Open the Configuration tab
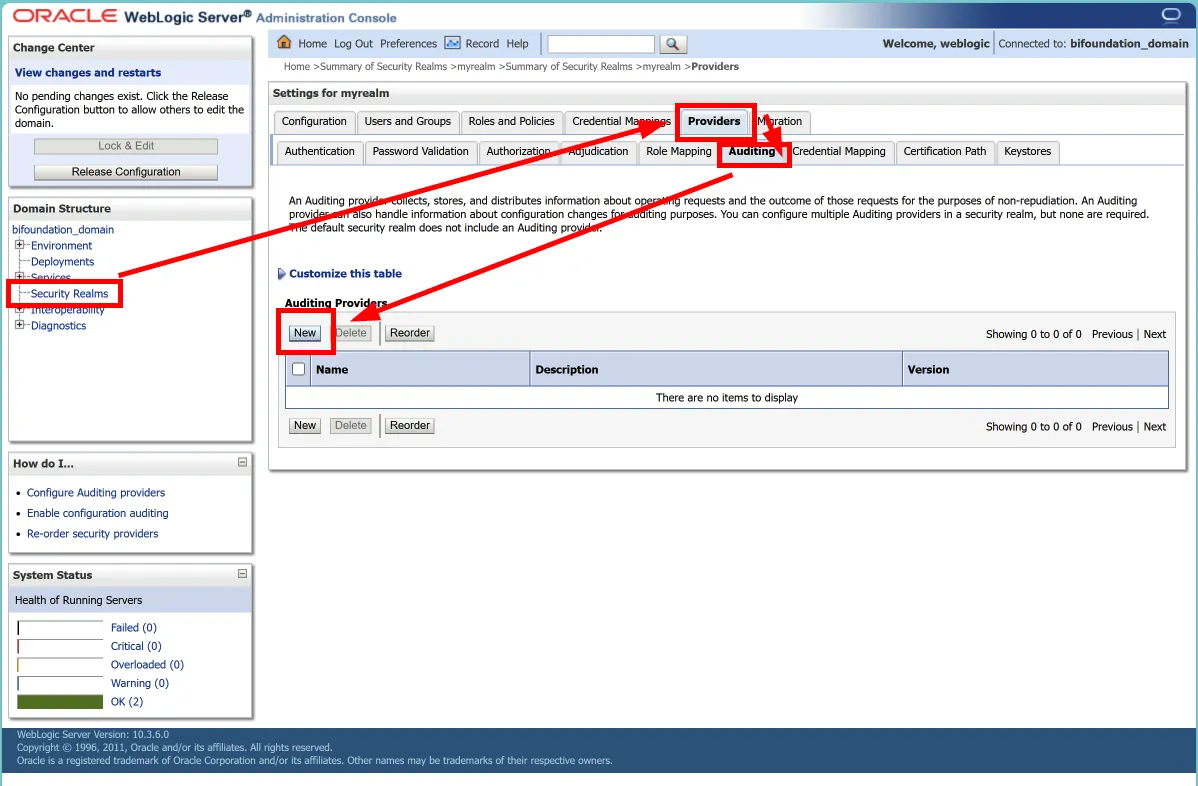Screen dimensions: 1198x786 (314, 121)
